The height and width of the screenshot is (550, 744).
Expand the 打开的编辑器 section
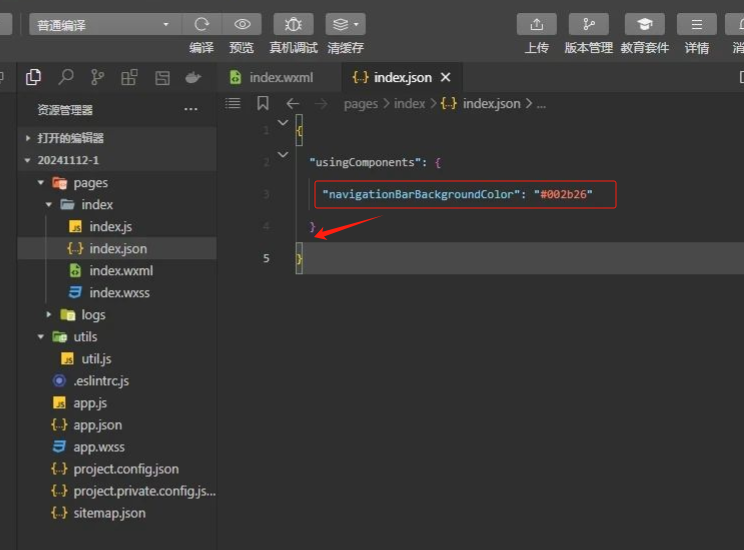point(117,138)
